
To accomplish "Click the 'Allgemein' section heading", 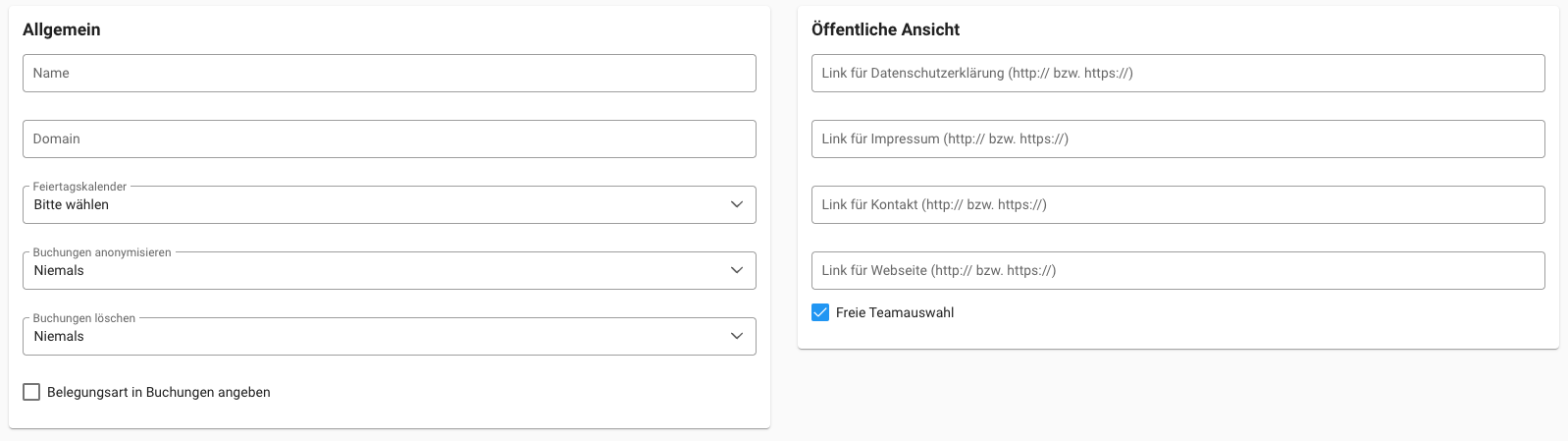I will point(61,29).
